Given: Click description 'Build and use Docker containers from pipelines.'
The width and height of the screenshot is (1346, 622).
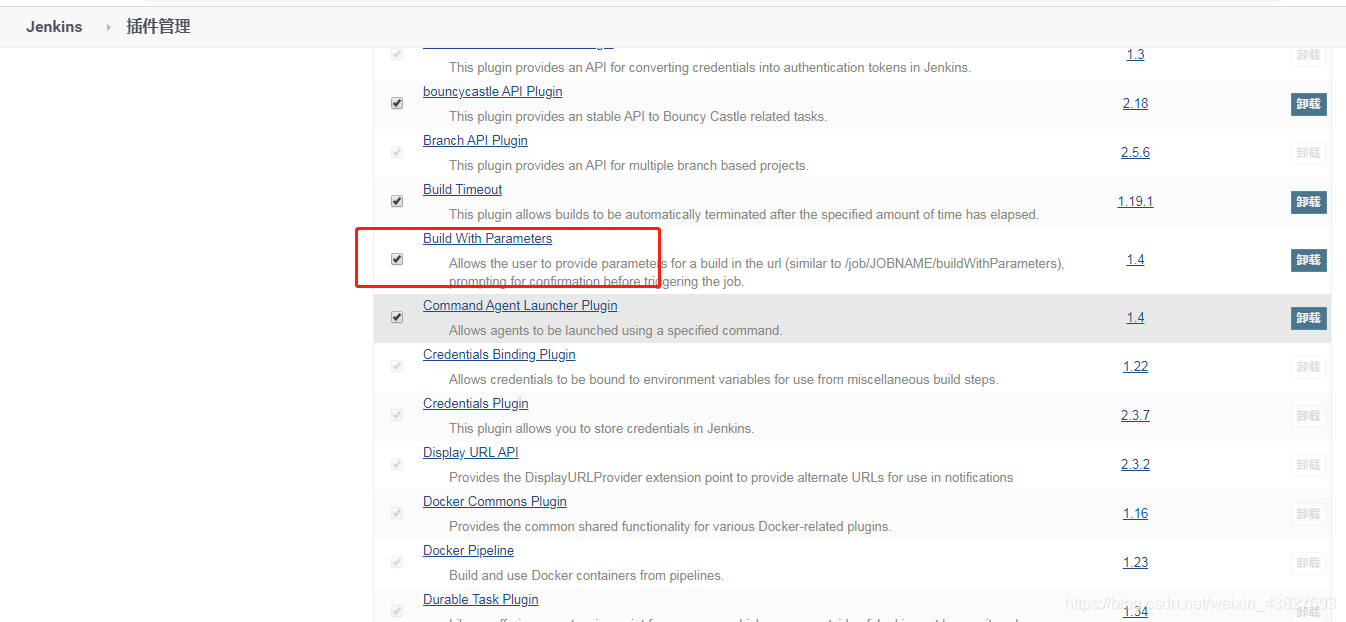Looking at the screenshot, I should [x=586, y=575].
